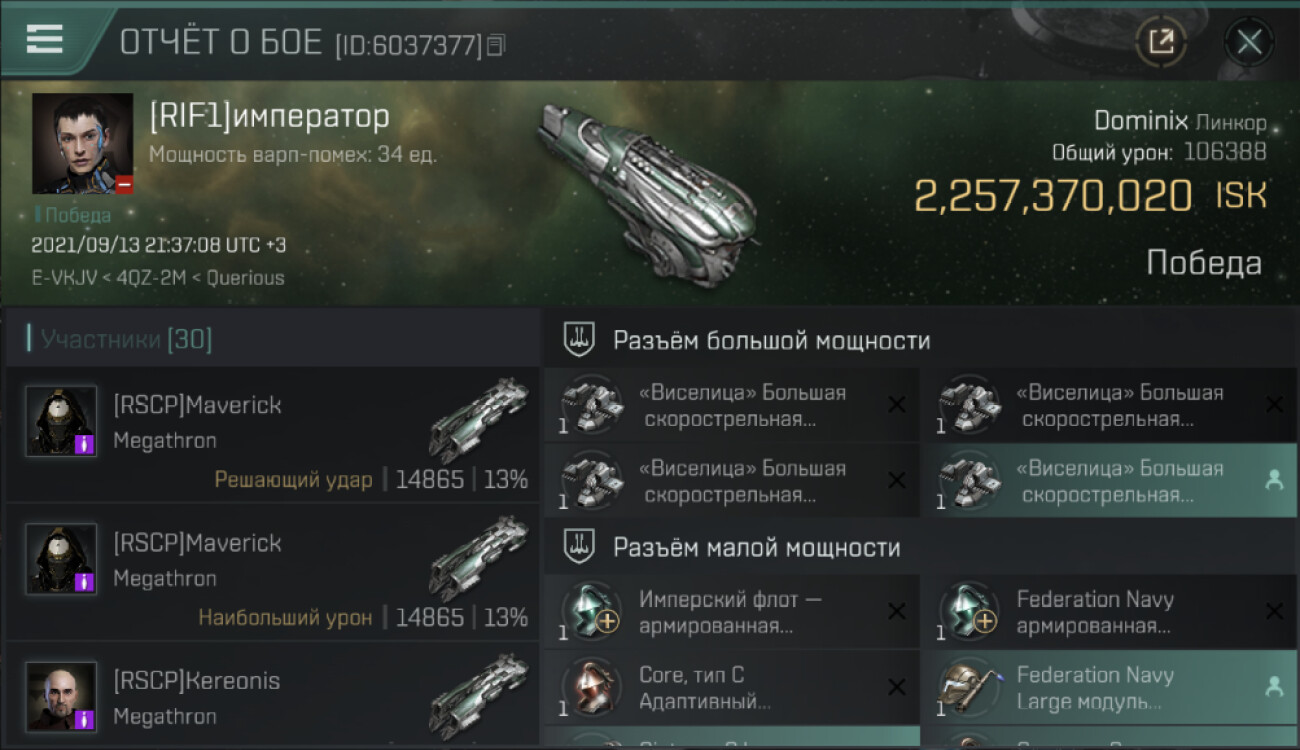The image size is (1300, 750).
Task: Open the hamburger menu
Action: coord(44,39)
